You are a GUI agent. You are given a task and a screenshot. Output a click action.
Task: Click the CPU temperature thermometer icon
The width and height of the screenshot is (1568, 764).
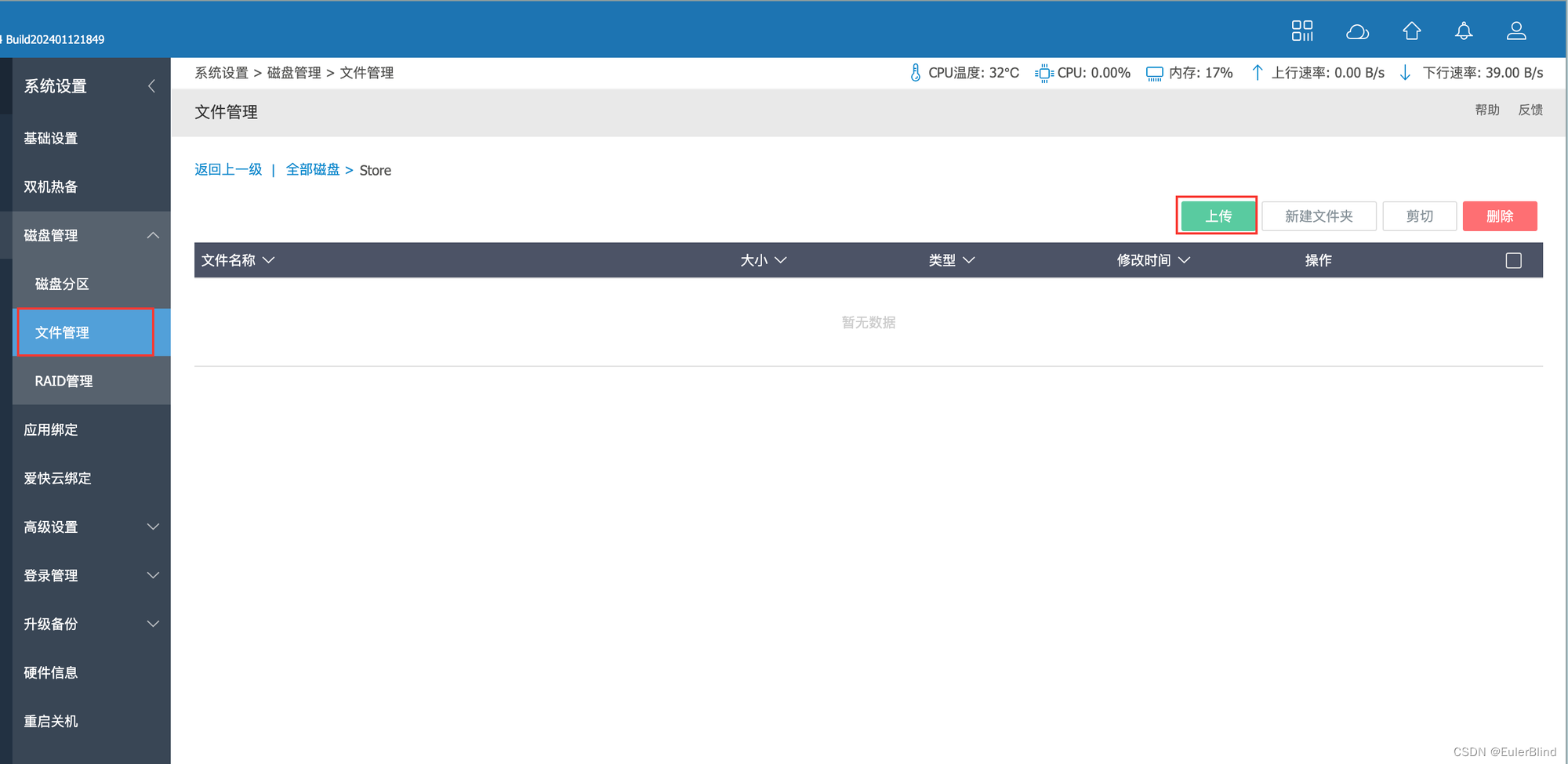click(915, 73)
